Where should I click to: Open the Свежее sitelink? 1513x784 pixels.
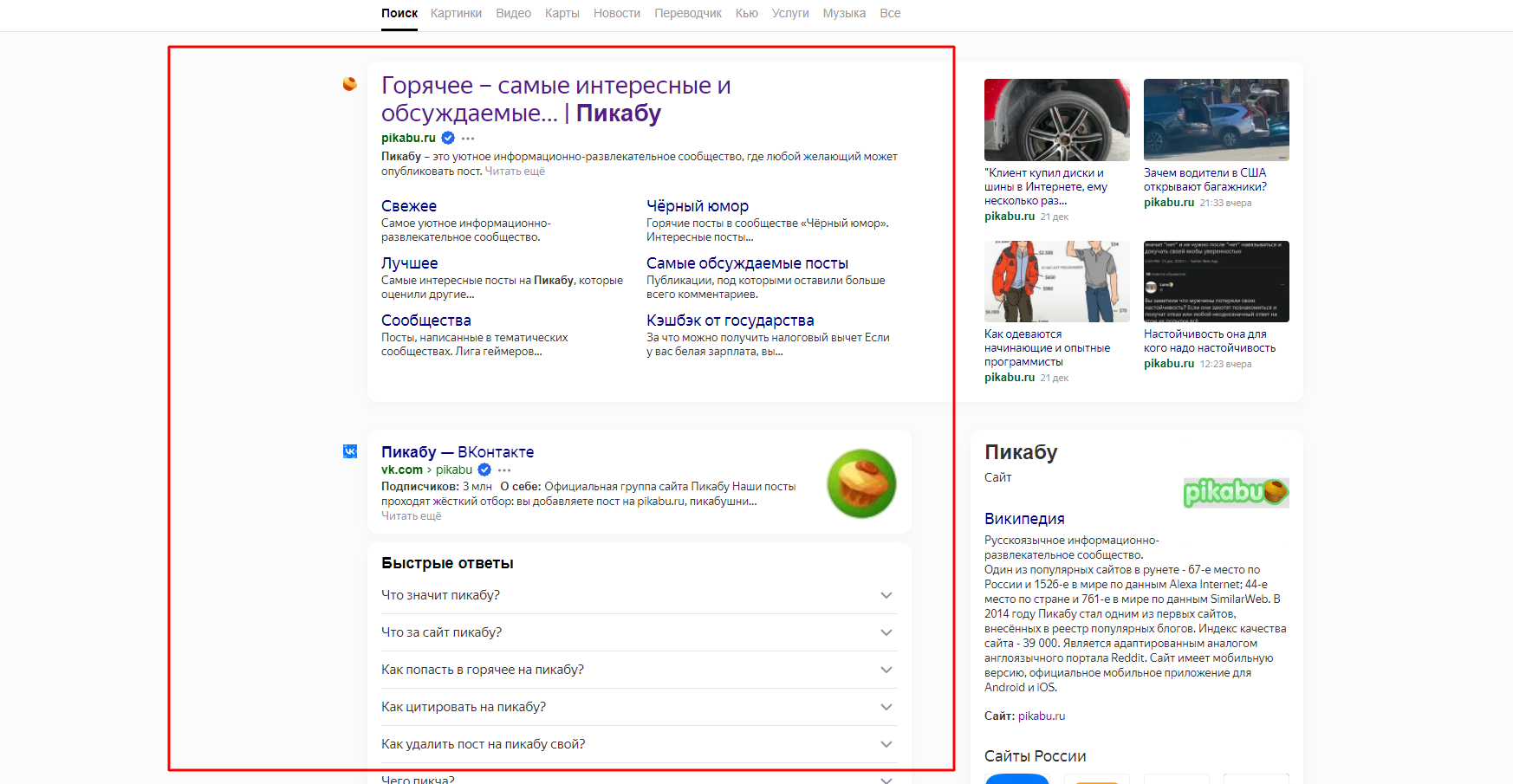[409, 206]
